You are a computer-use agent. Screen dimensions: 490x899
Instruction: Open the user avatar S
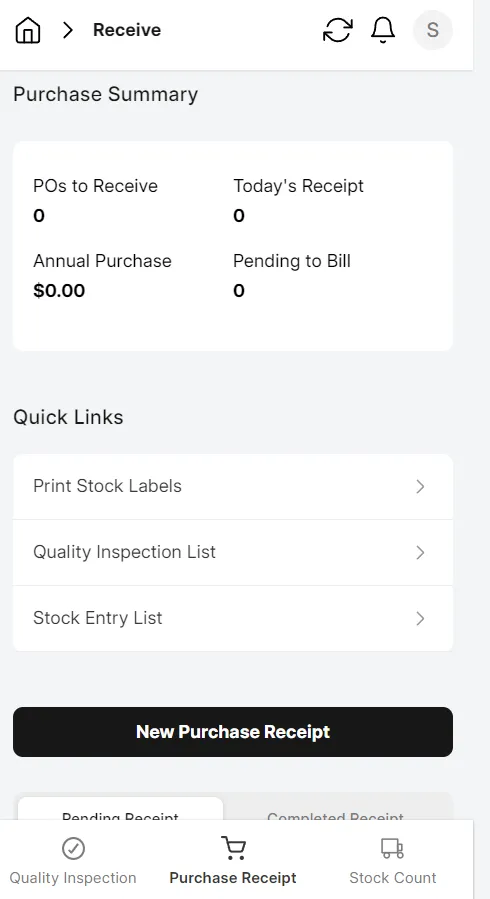433,30
